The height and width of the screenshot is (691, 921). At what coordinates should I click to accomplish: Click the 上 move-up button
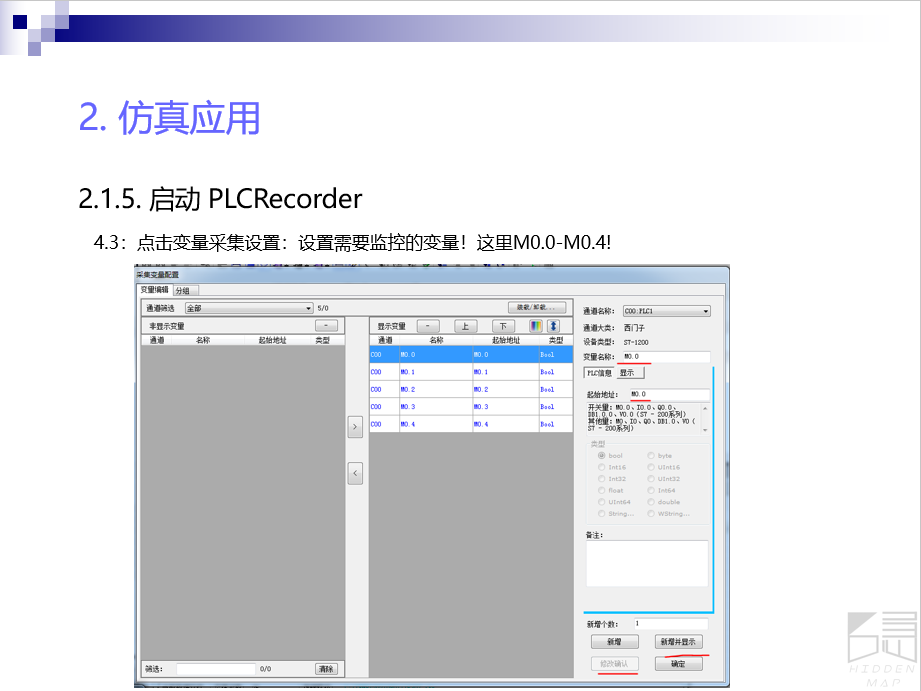pyautogui.click(x=466, y=326)
